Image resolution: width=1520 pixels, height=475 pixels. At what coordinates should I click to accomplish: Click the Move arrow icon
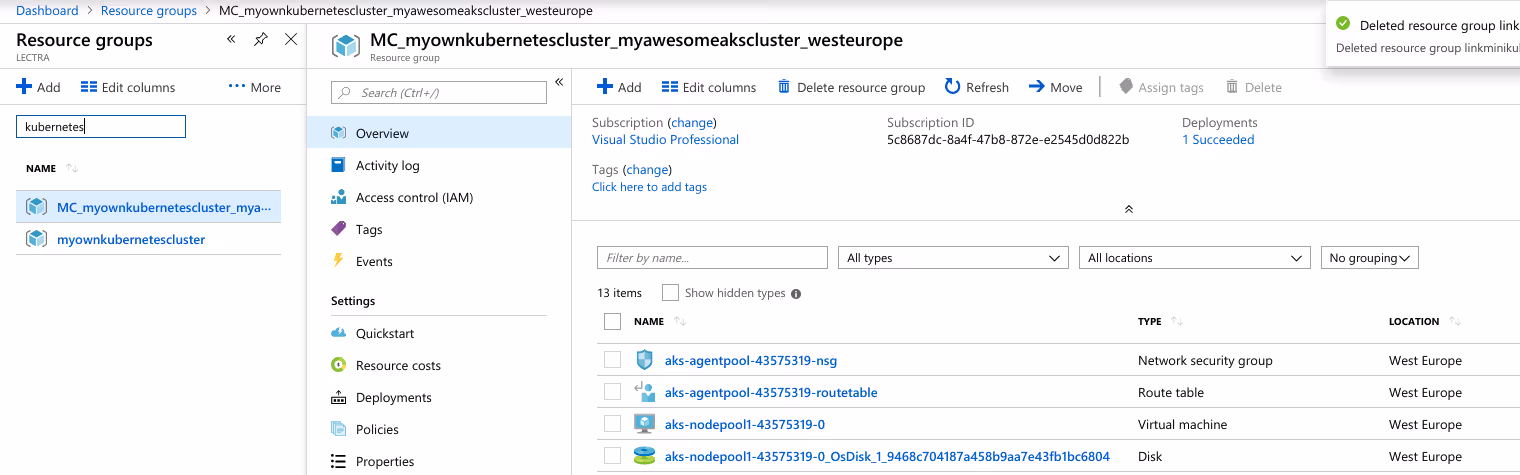[x=1036, y=87]
